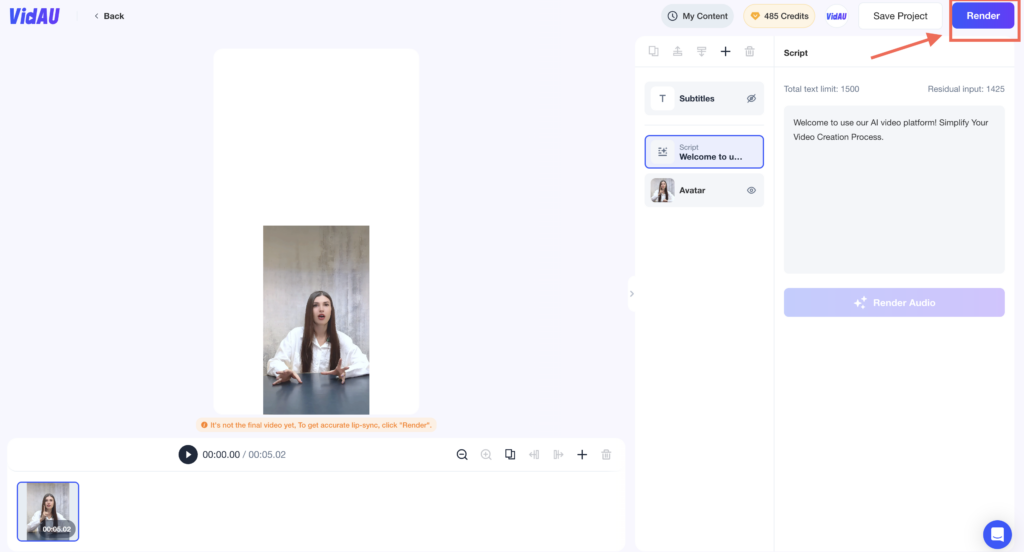This screenshot has width=1024, height=552.
Task: Add a scene with timeline plus icon
Action: [x=582, y=455]
